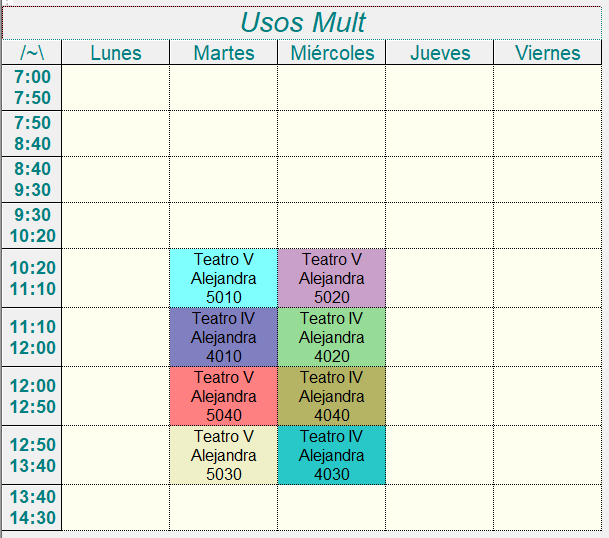Select the Lunes column header
Image resolution: width=609 pixels, height=538 pixels.
[x=116, y=52]
